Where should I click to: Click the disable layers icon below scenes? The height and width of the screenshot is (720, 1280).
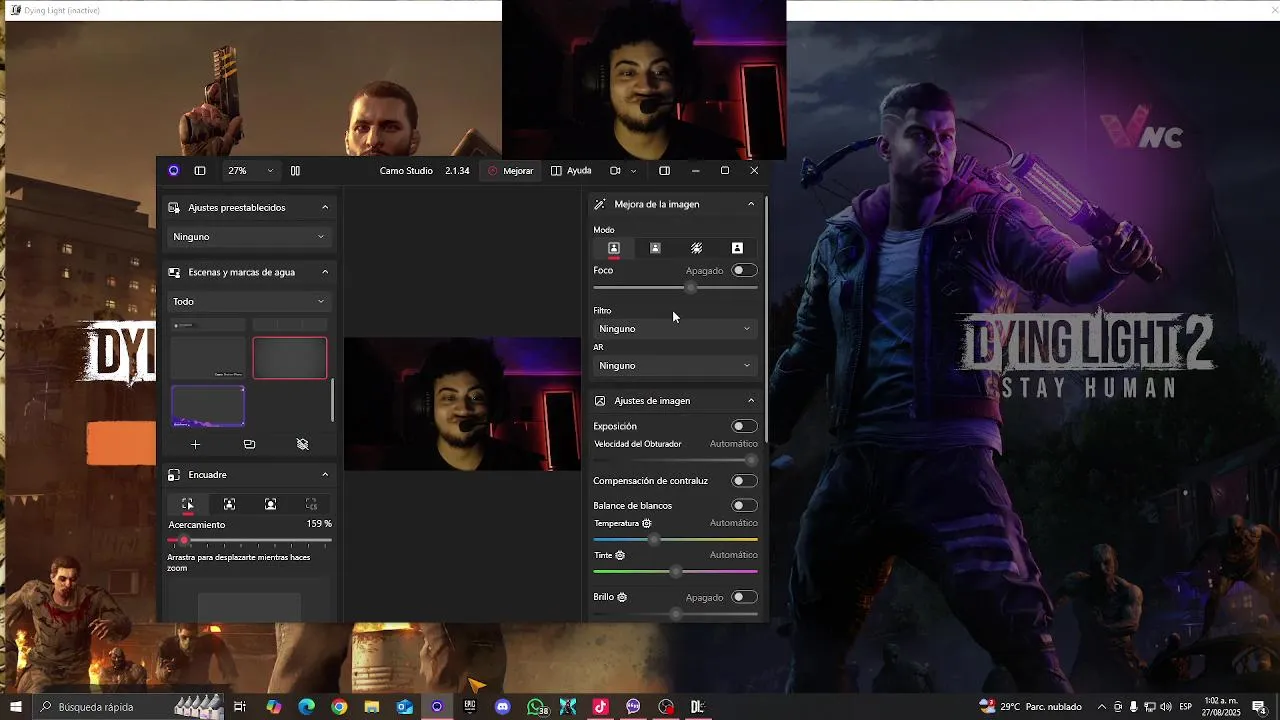pyautogui.click(x=302, y=444)
